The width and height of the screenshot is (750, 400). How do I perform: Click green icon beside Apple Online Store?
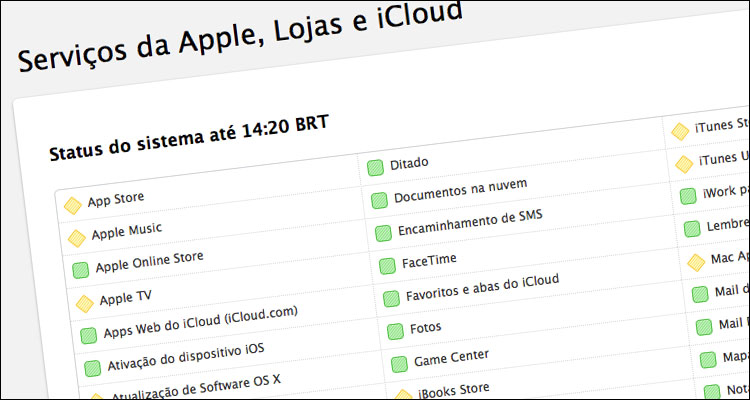81,270
